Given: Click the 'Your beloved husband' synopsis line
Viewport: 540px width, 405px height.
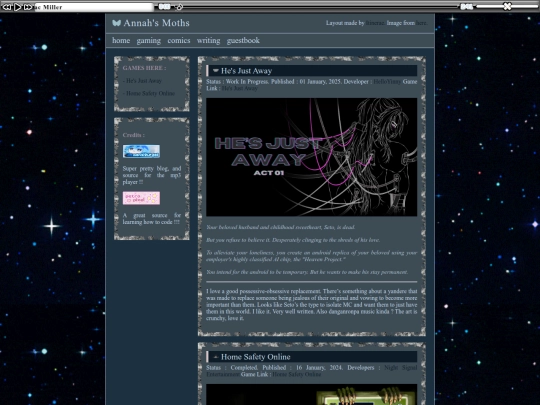Looking at the screenshot, I should coord(280,227).
